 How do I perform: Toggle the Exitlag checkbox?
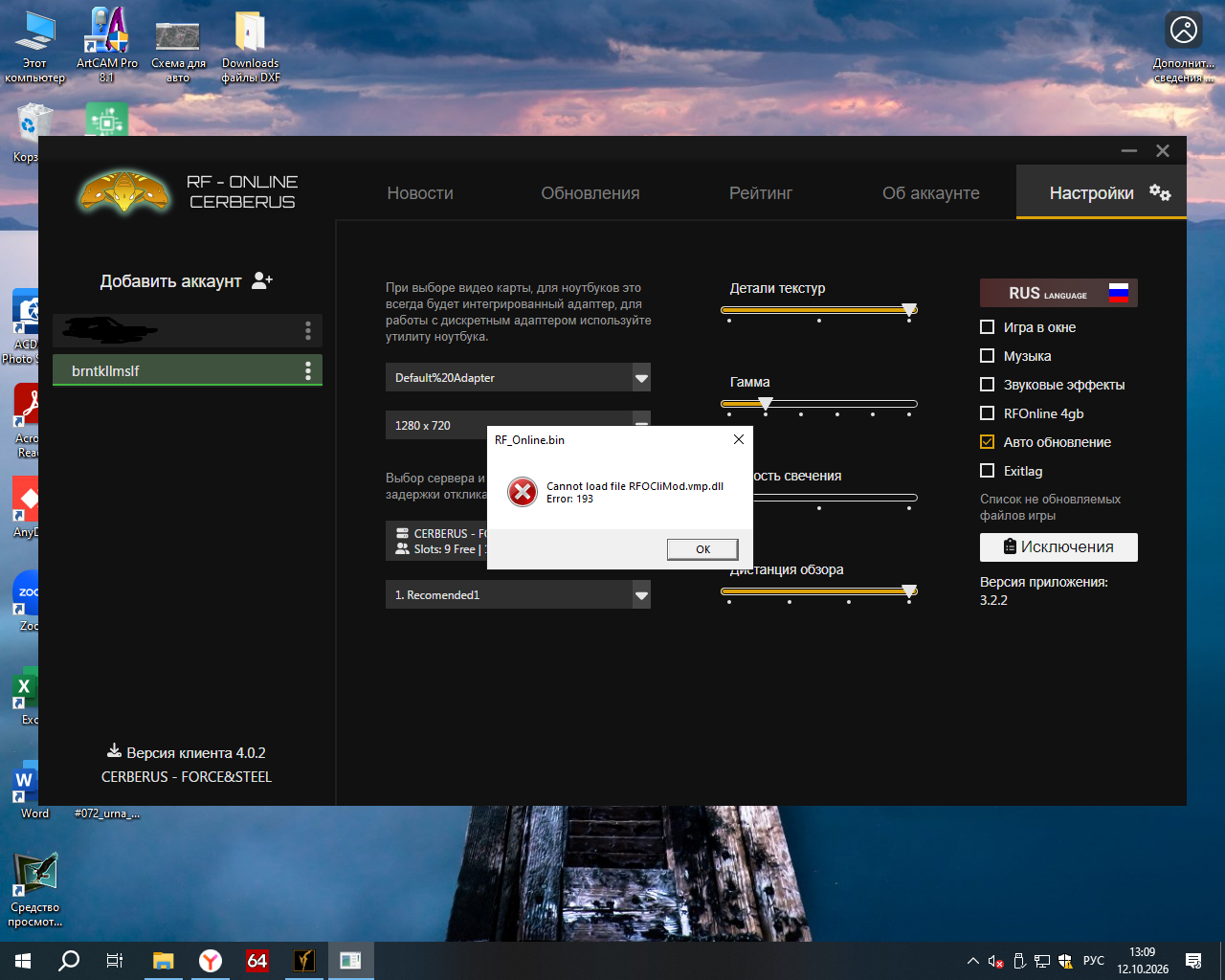coord(988,471)
